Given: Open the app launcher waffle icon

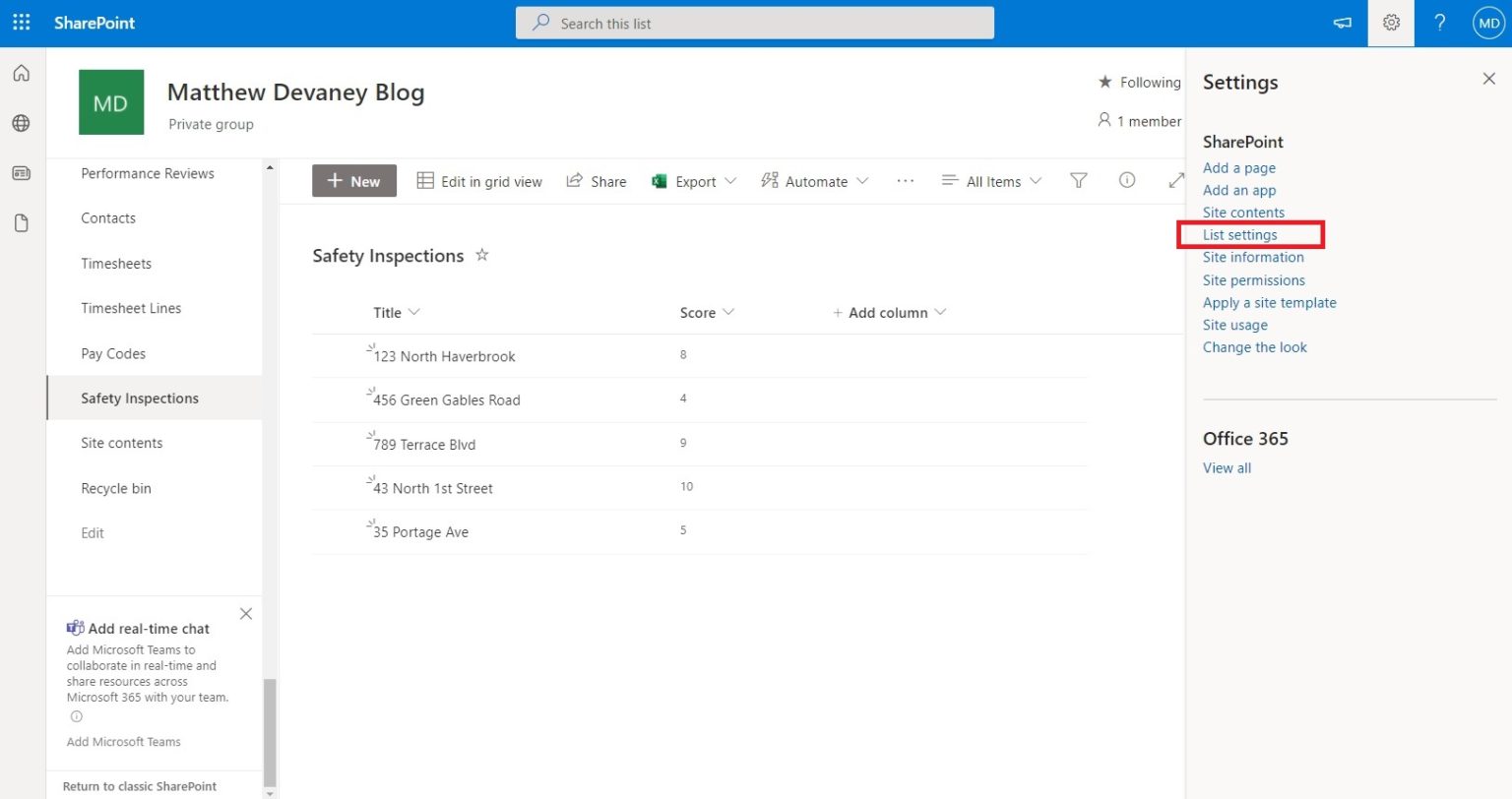Looking at the screenshot, I should (22, 23).
